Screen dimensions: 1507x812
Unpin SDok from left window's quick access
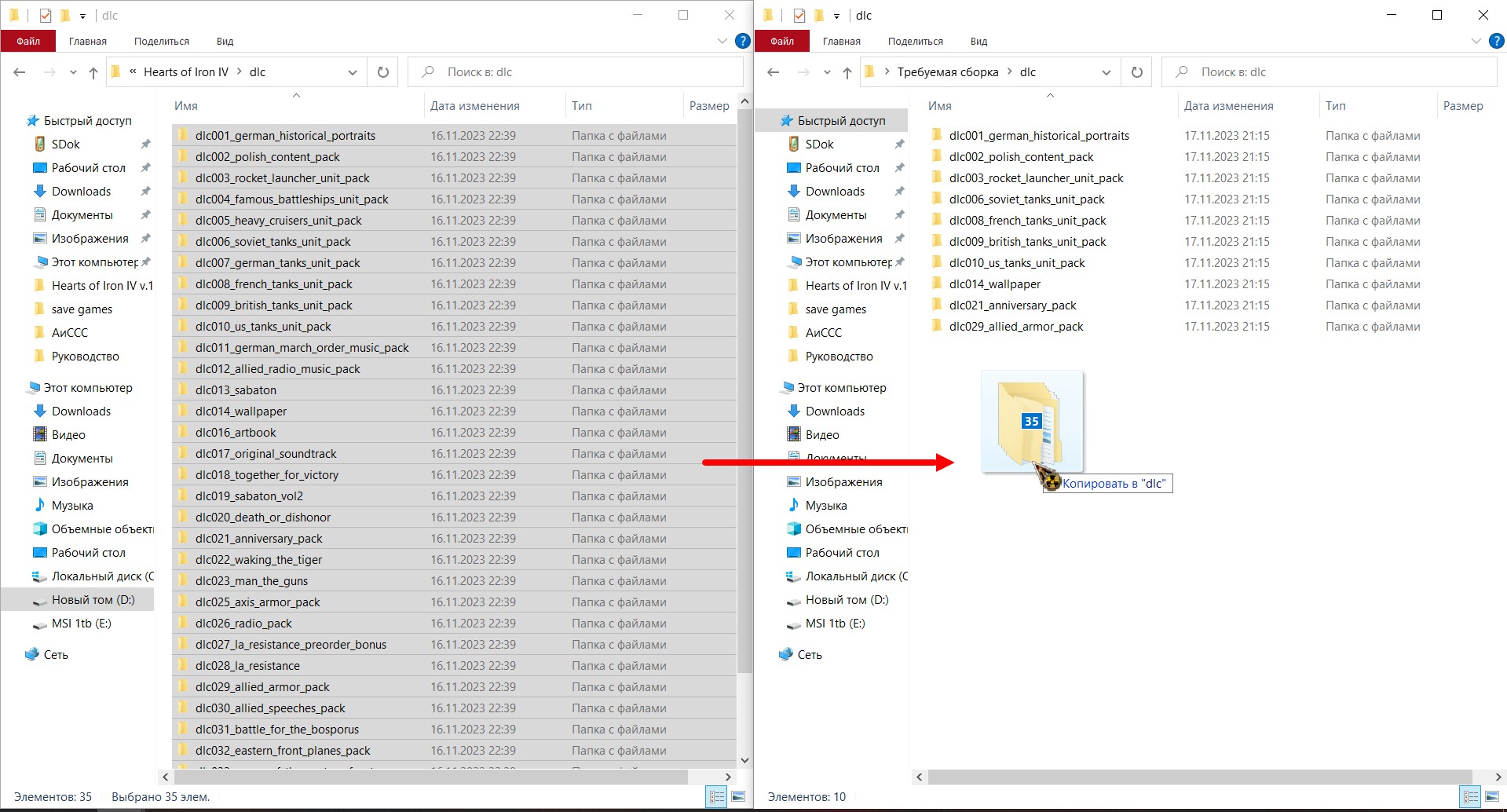tap(145, 144)
